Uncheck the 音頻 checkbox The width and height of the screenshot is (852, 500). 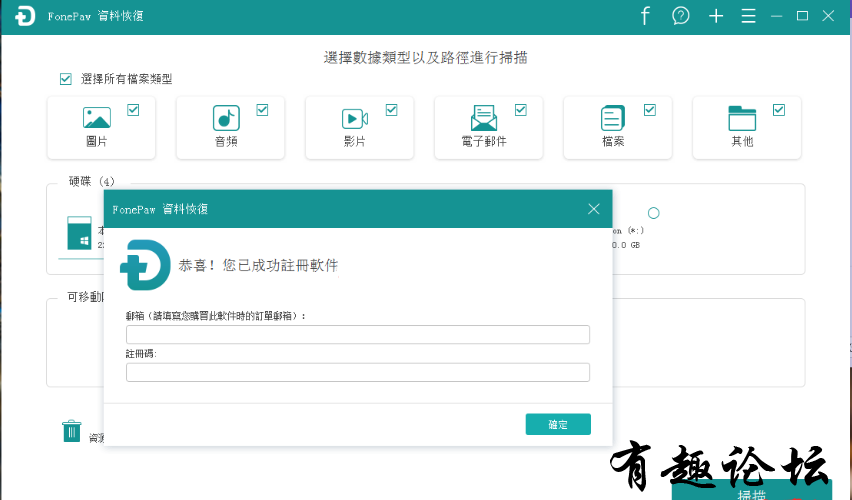(262, 110)
